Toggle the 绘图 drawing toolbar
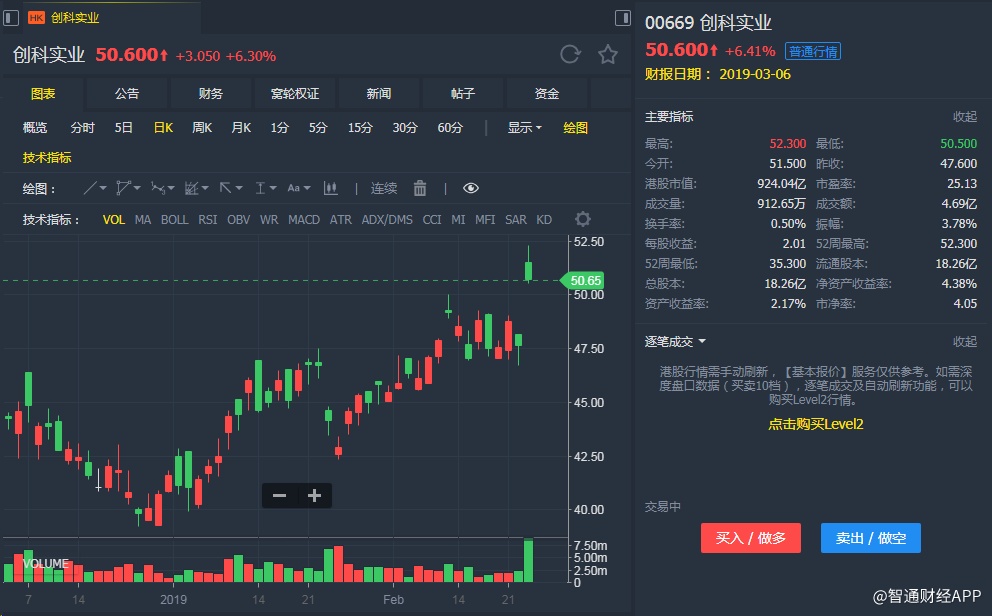 point(575,128)
